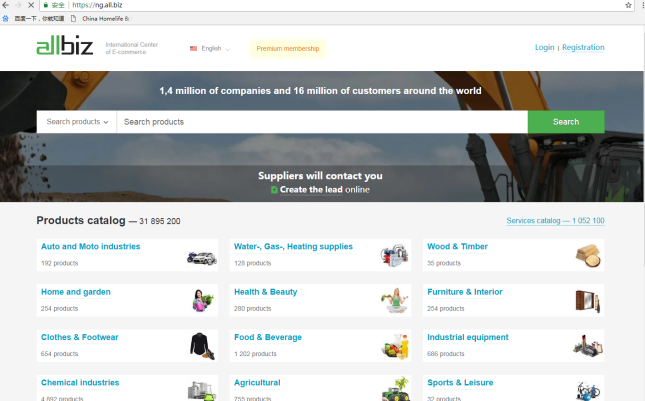
Task: Open Services catalog link
Action: coord(556,221)
